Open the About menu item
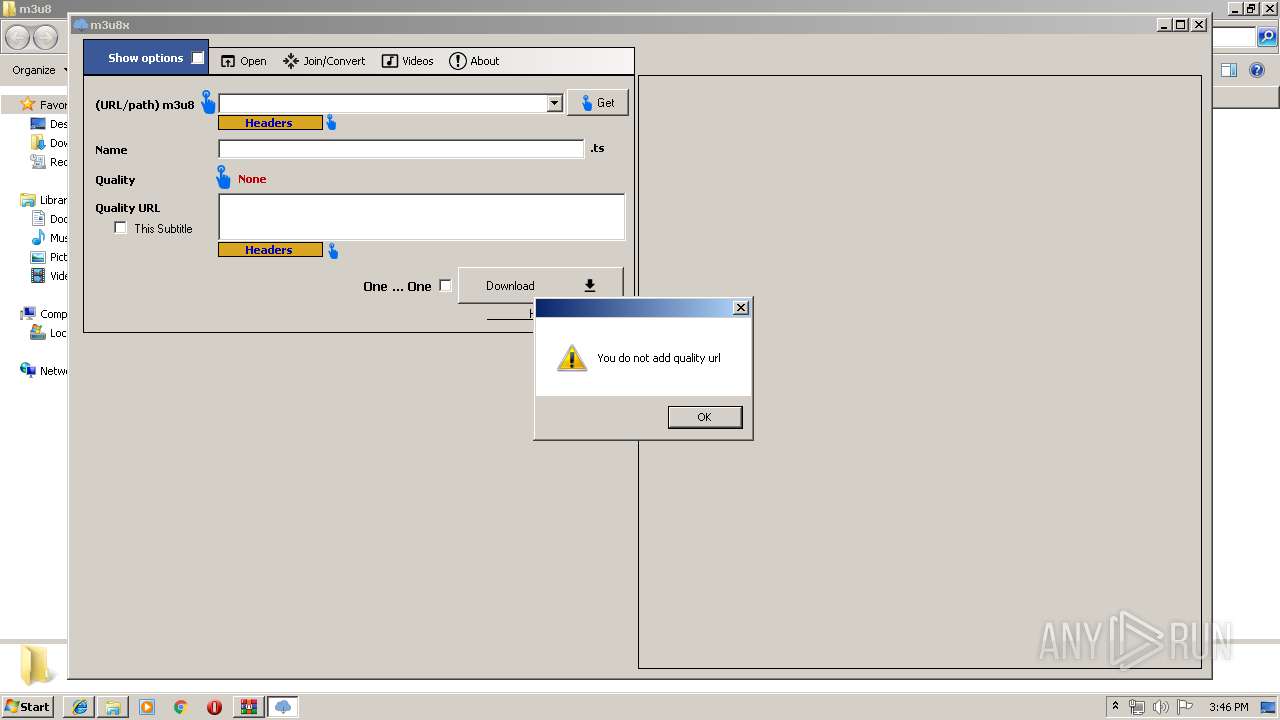1280x720 pixels. tap(474, 61)
